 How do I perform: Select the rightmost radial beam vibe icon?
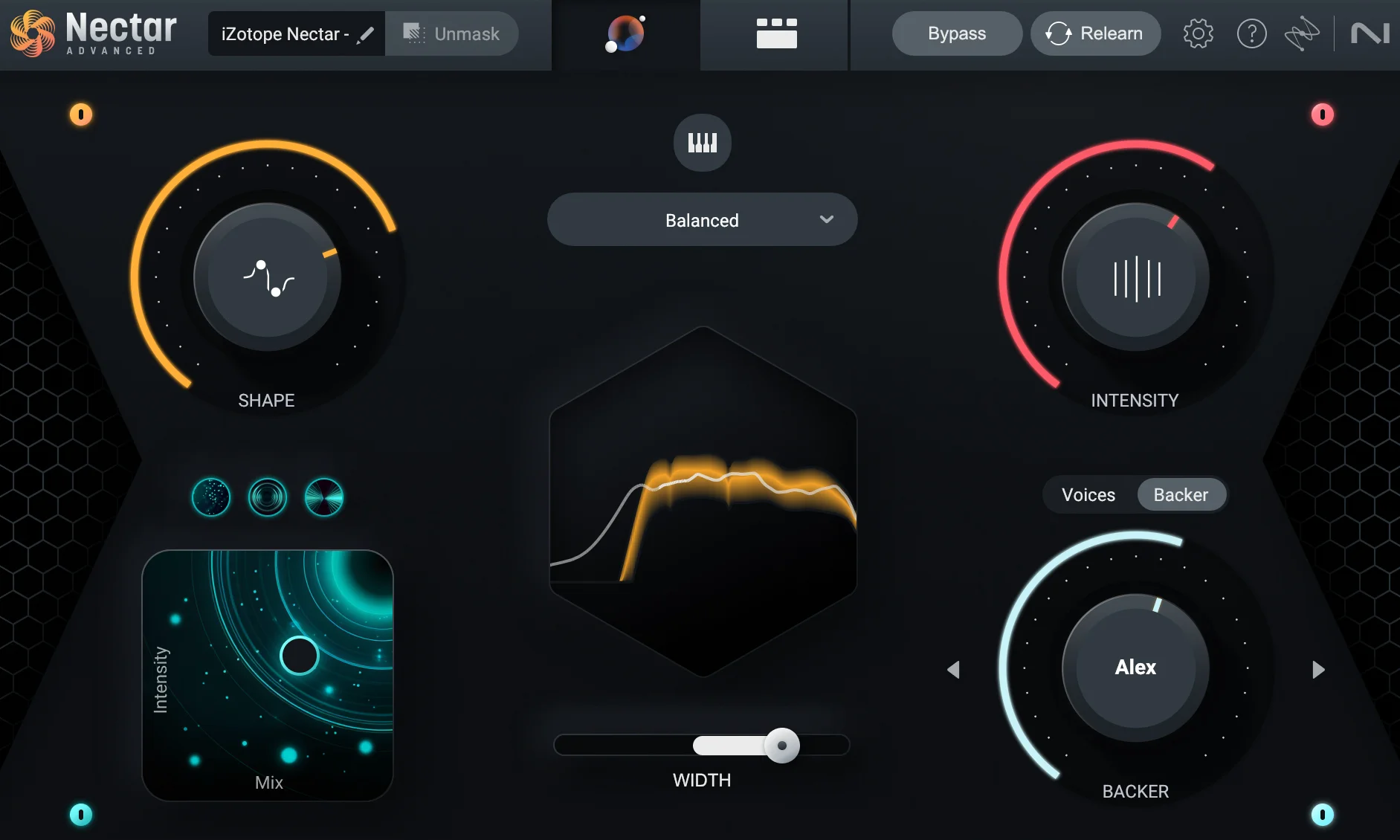point(323,497)
